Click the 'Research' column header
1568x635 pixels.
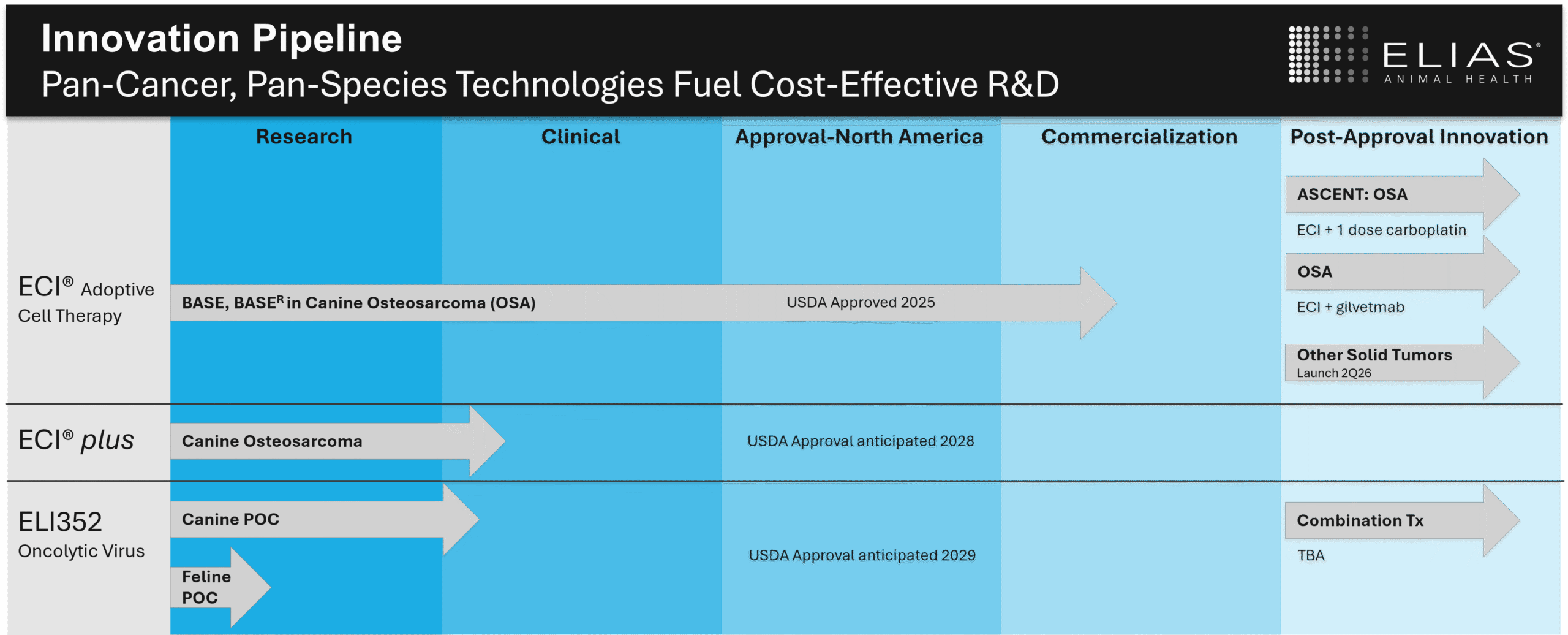[304, 137]
